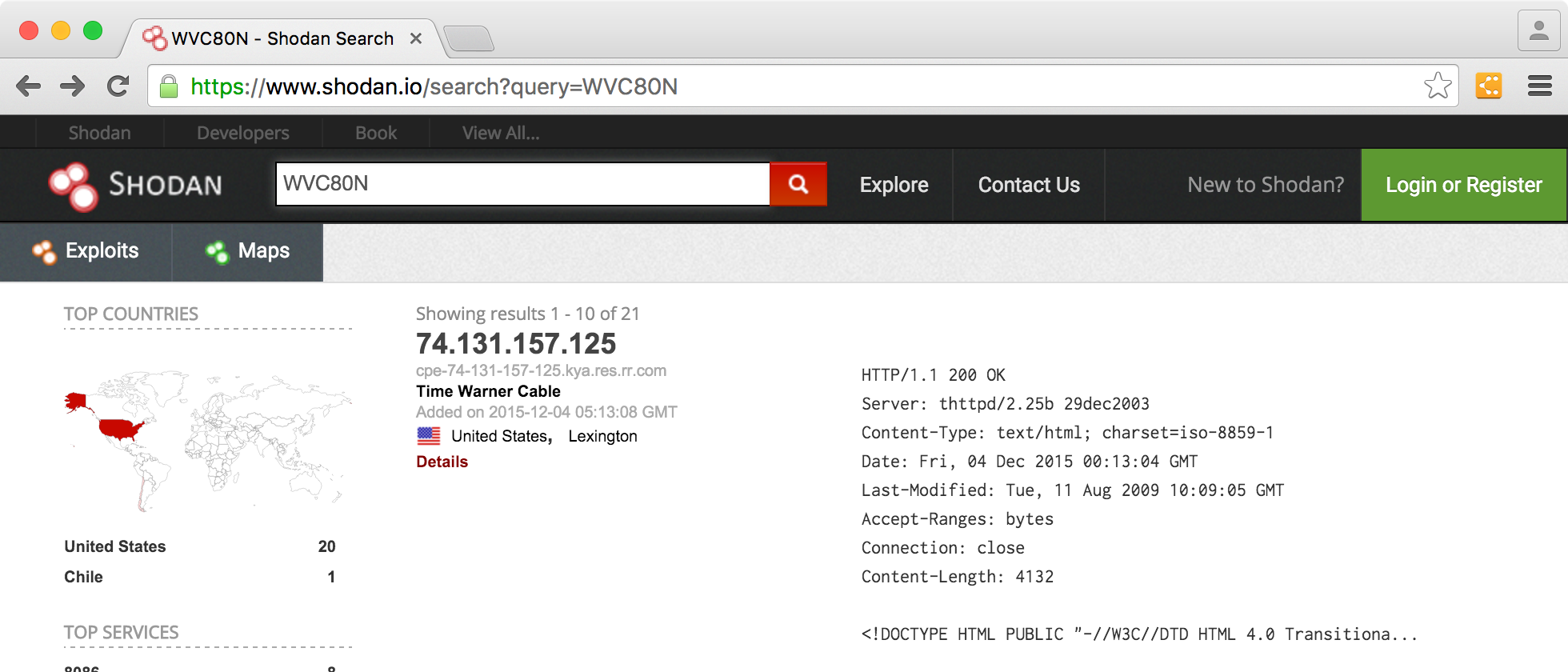Open the Developers menu item

pyautogui.click(x=243, y=133)
